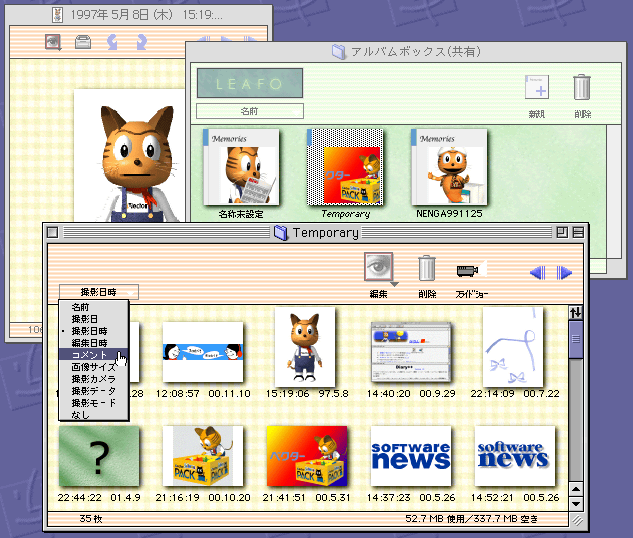This screenshot has height=538, width=633.
Task: Click the eye Edit icon in Temporary window
Action: point(378,267)
